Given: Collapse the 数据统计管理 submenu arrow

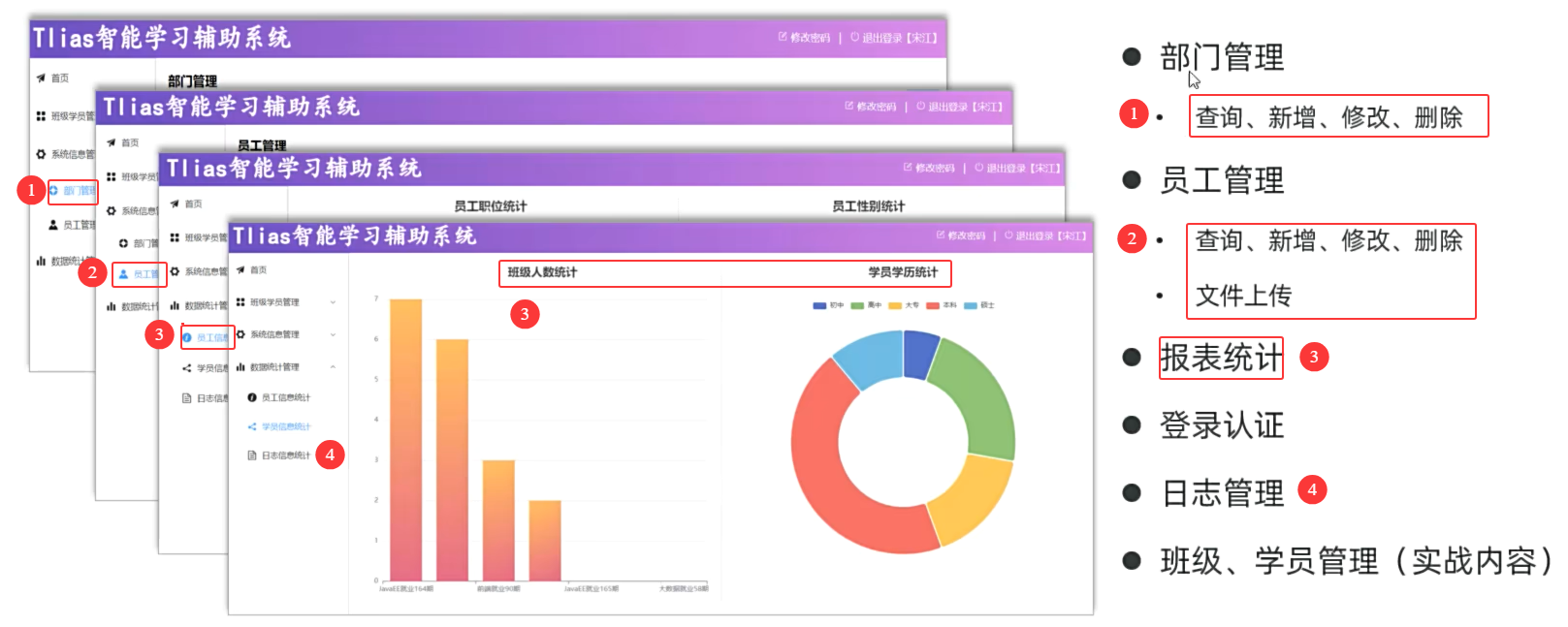Looking at the screenshot, I should point(333,367).
